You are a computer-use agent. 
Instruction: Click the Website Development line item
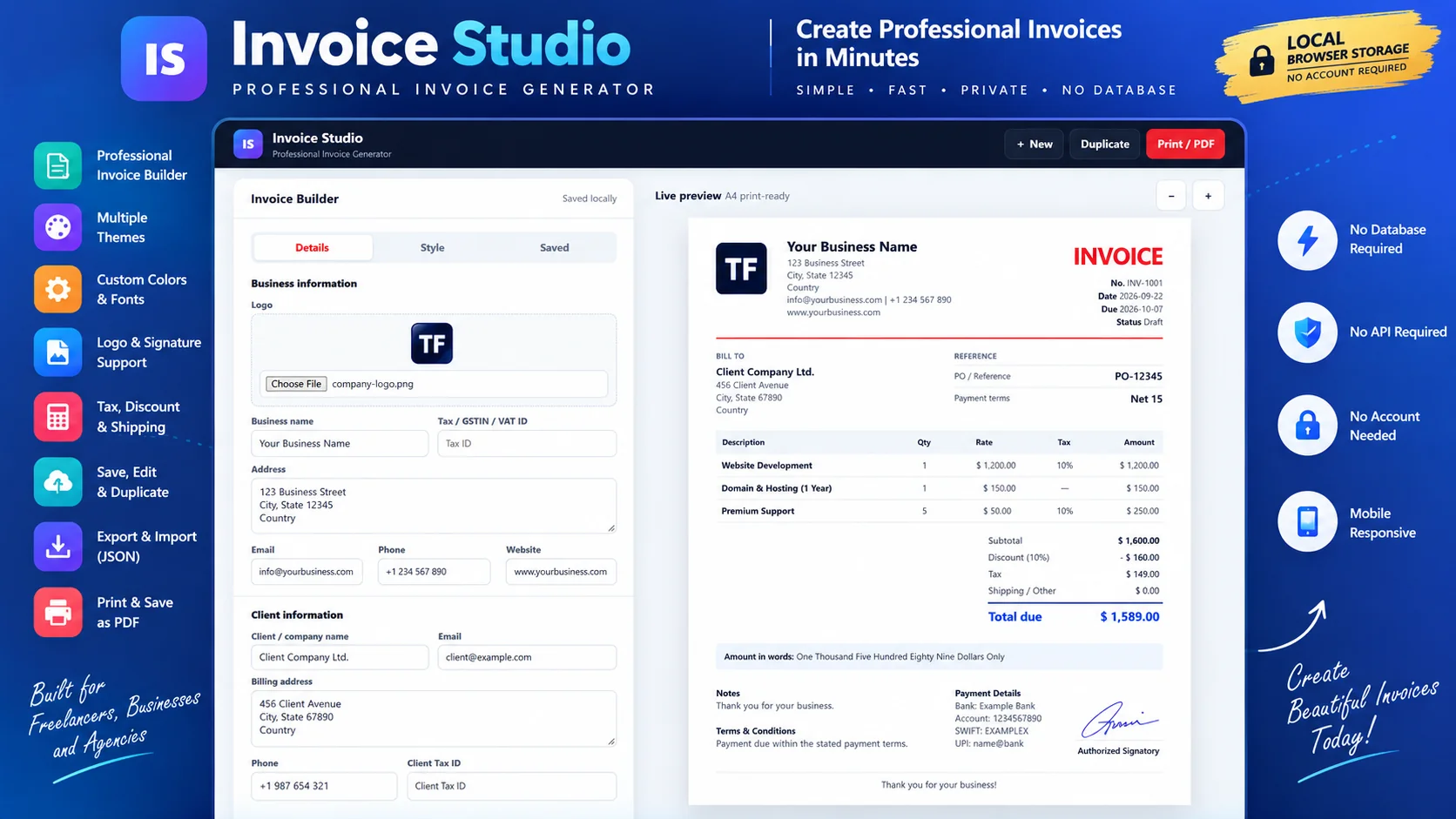tap(939, 466)
